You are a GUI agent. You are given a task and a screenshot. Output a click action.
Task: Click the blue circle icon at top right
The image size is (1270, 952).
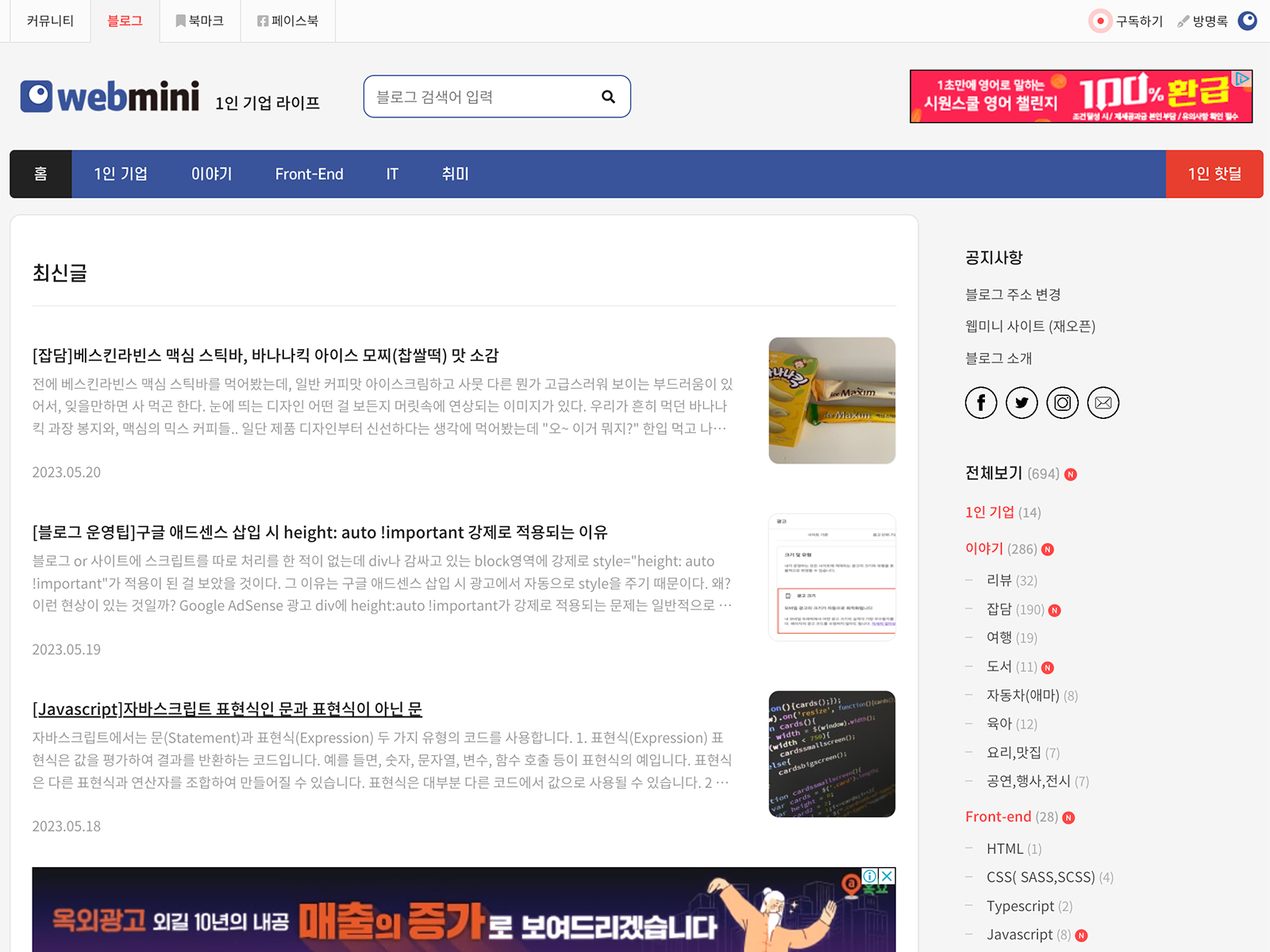pos(1247,21)
